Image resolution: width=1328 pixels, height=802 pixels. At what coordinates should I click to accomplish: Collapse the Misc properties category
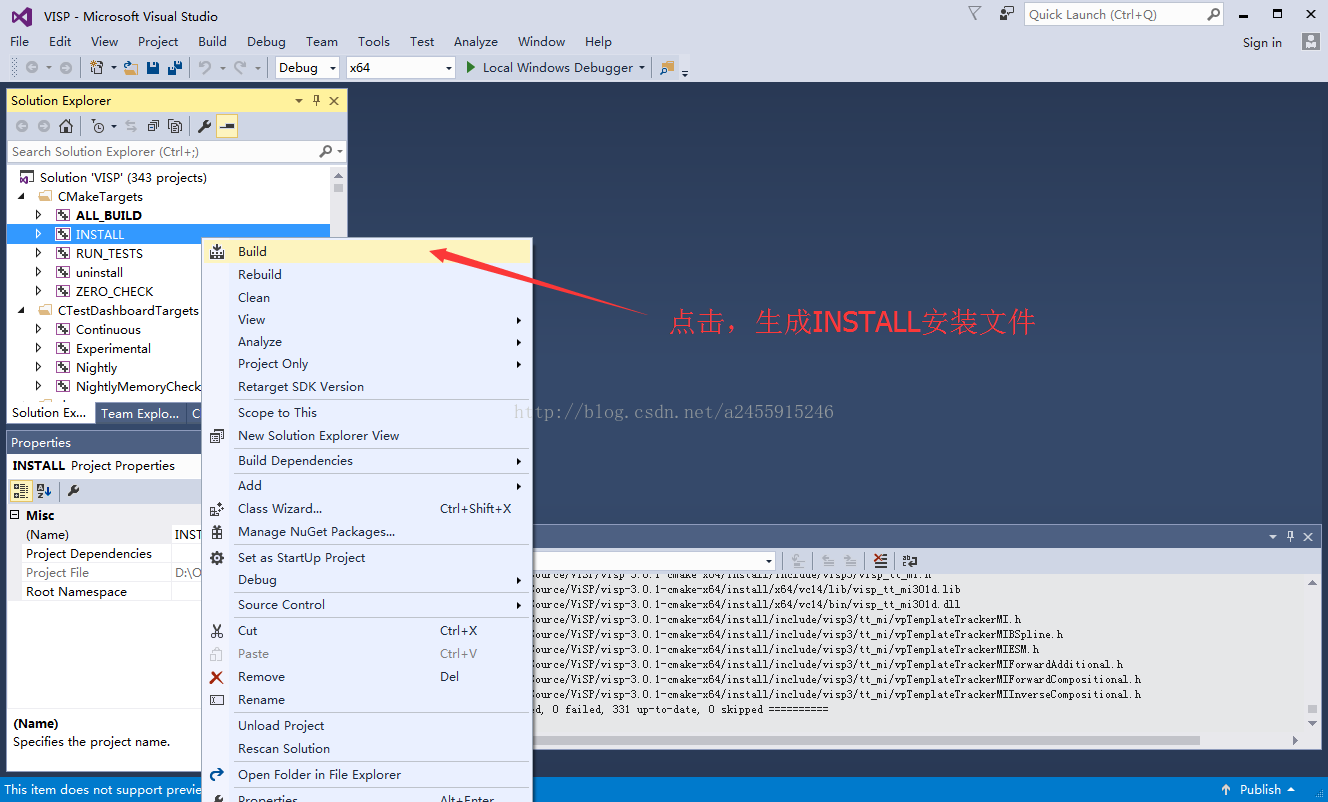(15, 515)
